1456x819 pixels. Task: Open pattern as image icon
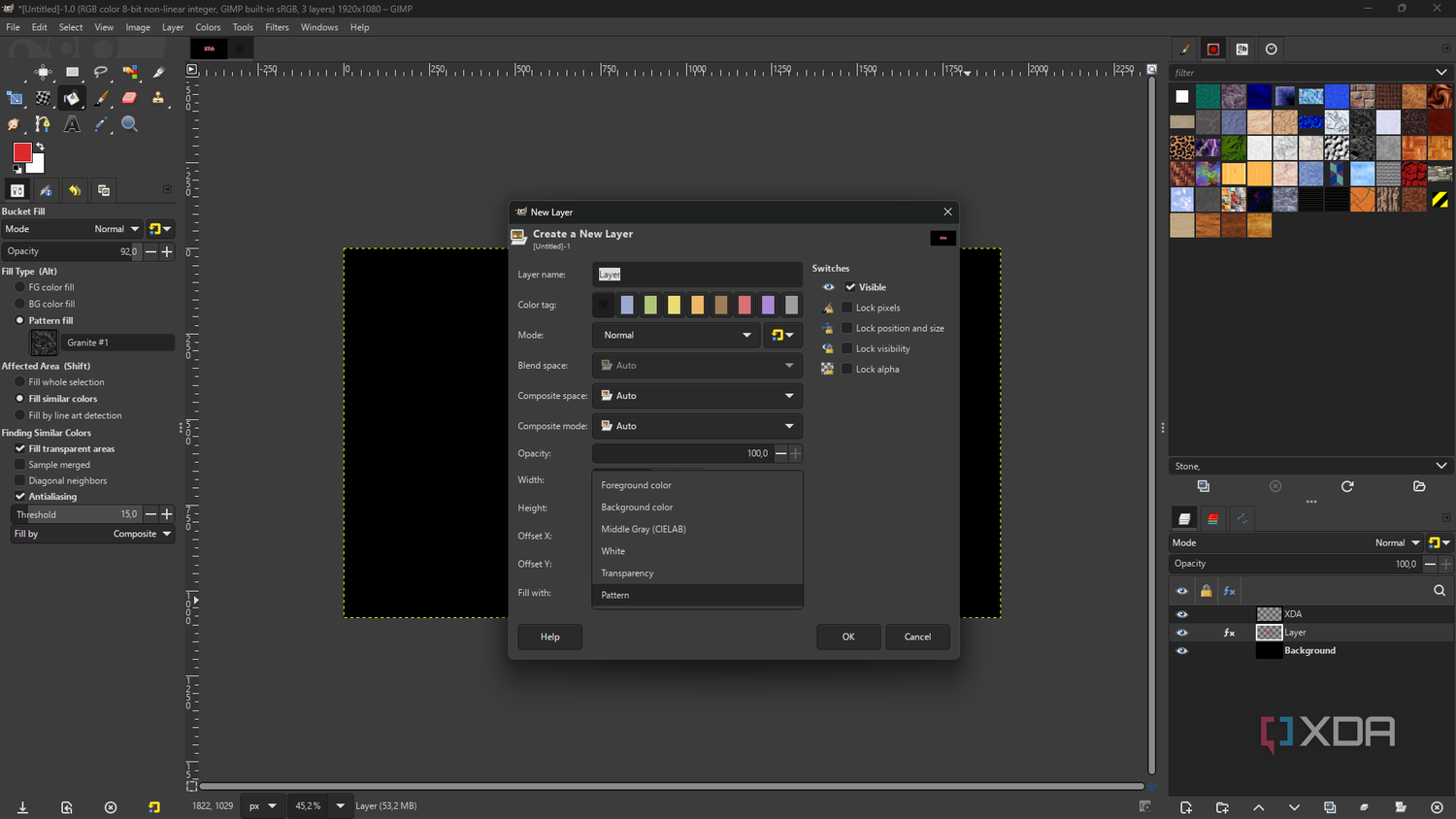point(1419,486)
